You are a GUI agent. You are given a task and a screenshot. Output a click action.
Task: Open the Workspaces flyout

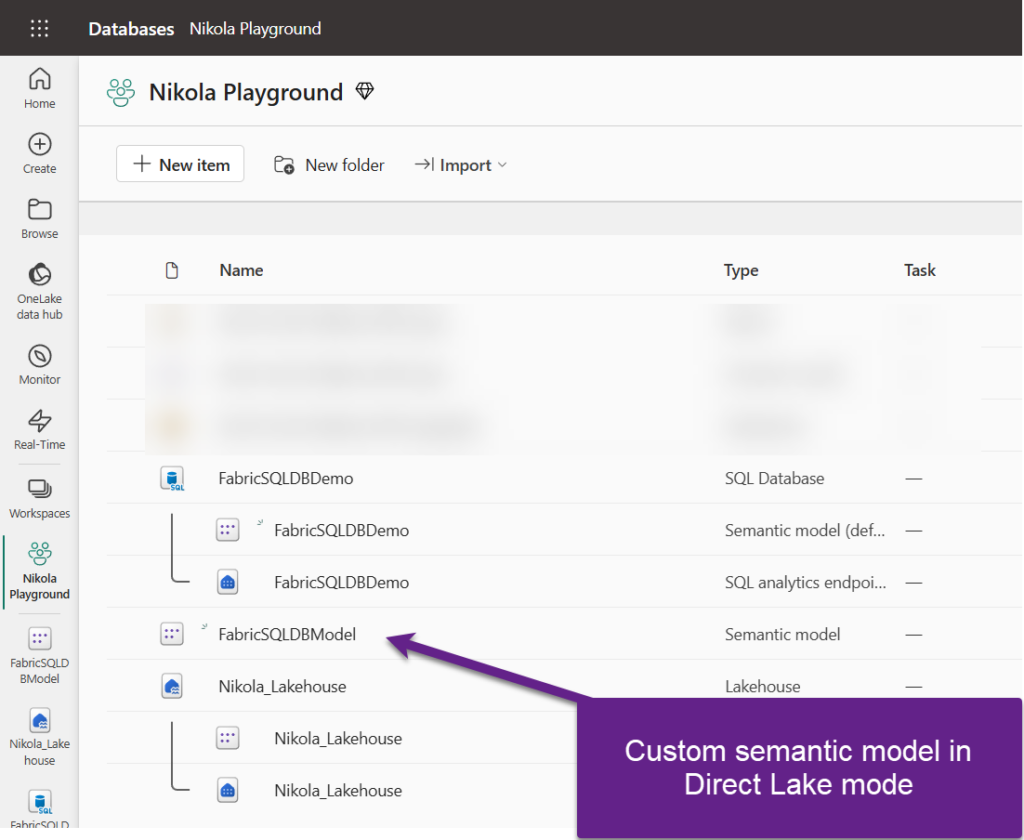[x=39, y=499]
